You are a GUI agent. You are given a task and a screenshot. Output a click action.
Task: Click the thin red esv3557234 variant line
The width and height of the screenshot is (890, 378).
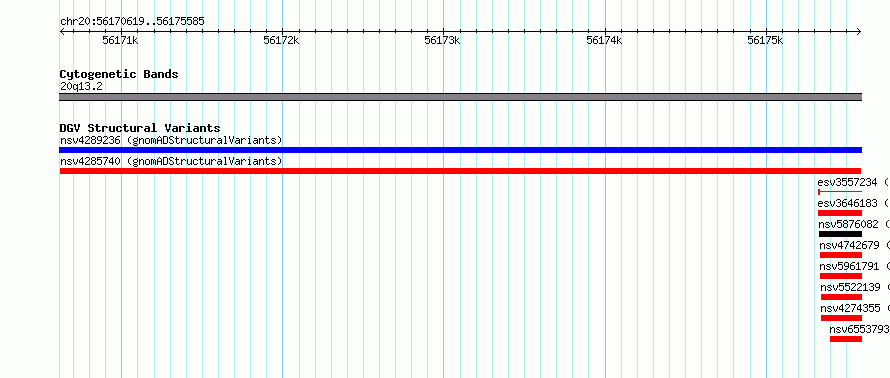(839, 192)
